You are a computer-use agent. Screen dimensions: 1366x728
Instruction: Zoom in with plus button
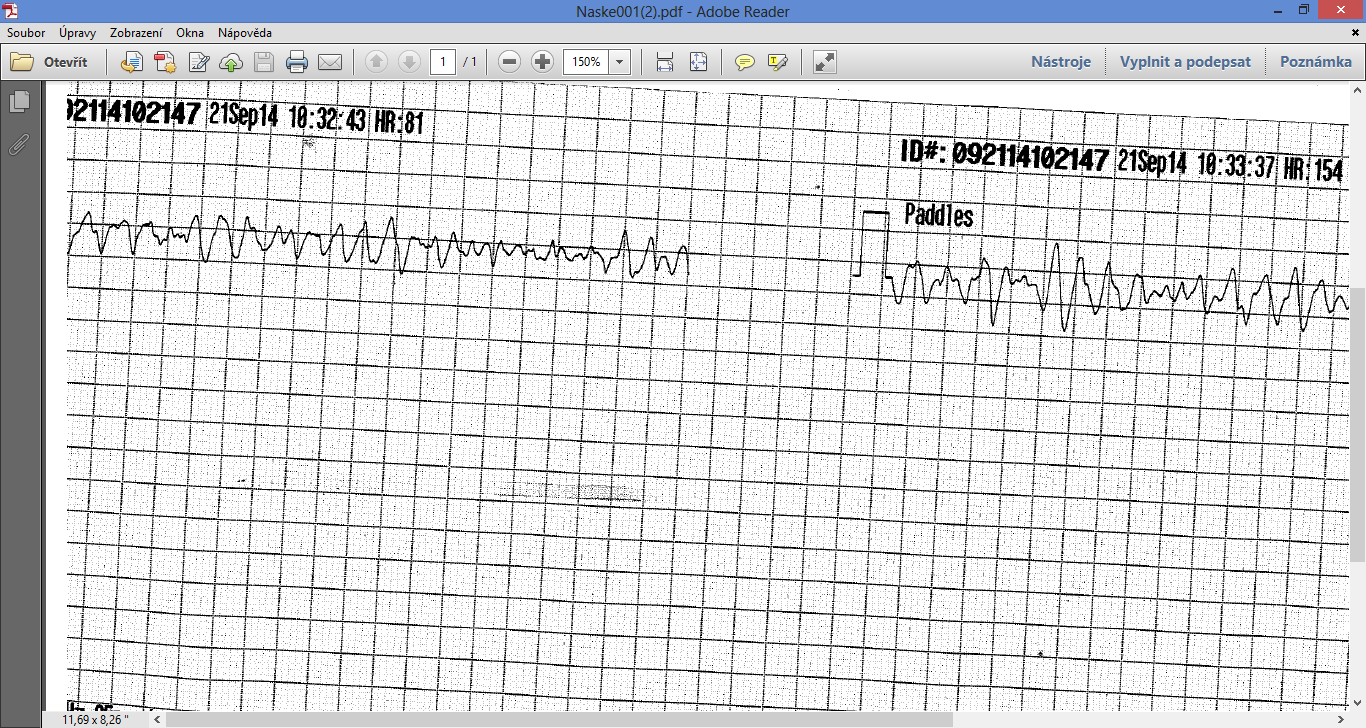tap(542, 62)
